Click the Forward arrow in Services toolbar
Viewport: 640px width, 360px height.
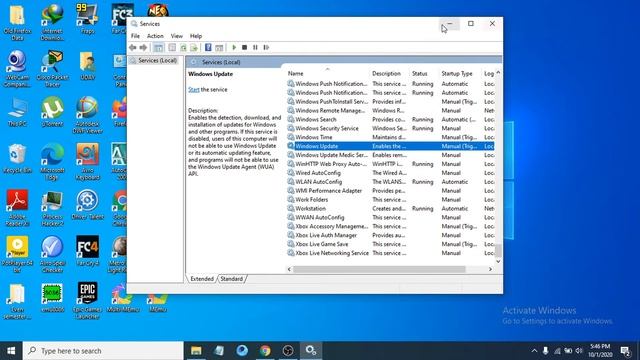[x=143, y=48]
